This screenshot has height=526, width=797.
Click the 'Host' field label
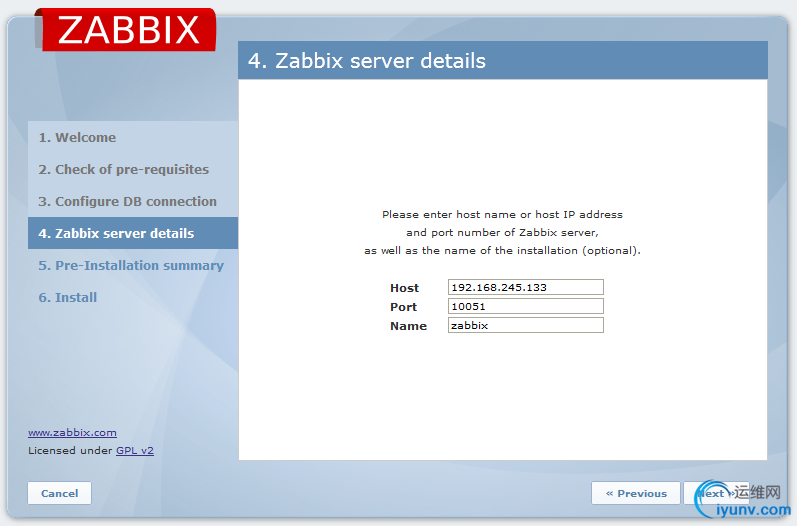pos(405,288)
